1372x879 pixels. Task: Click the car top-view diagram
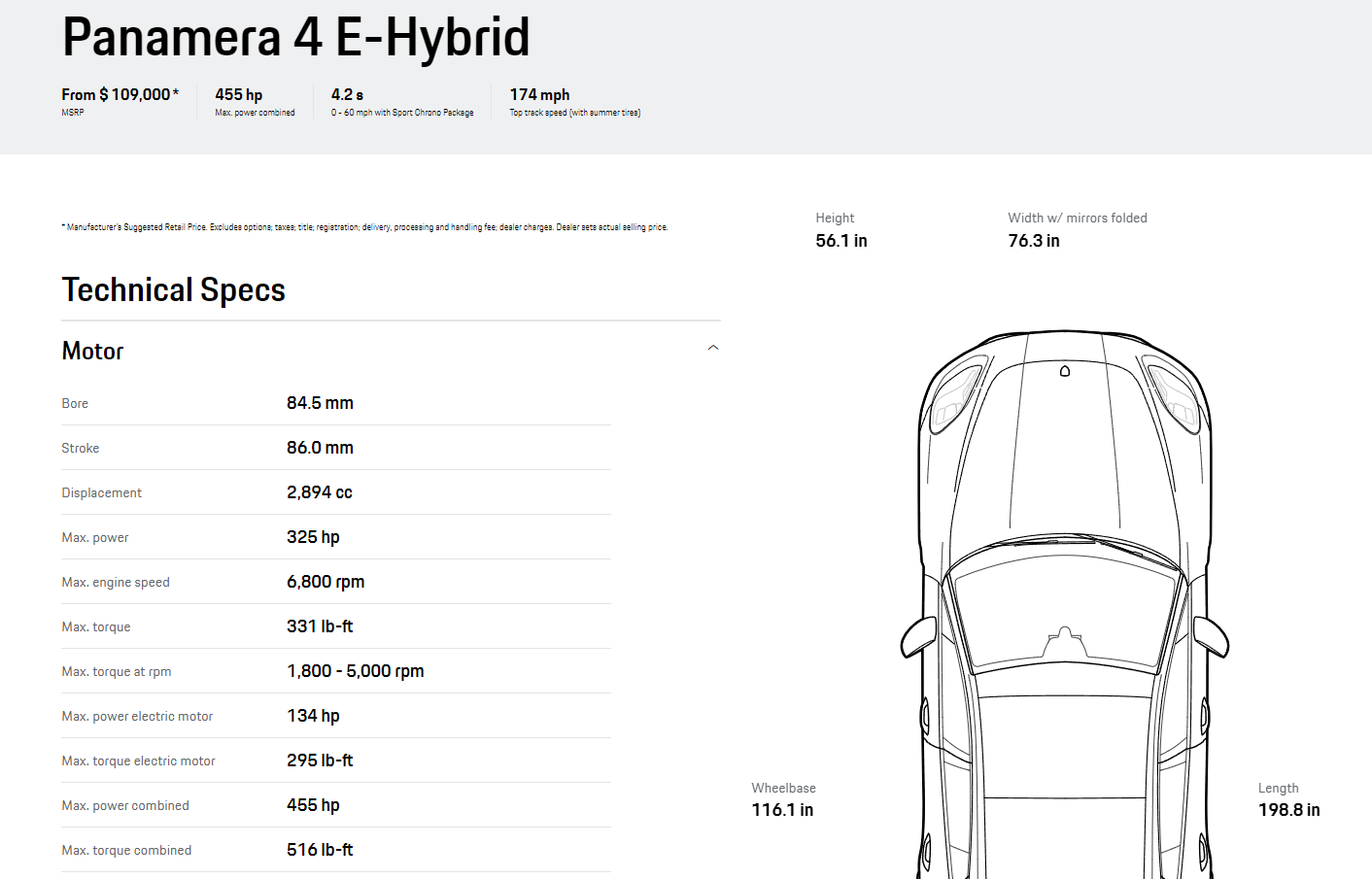tap(1065, 604)
